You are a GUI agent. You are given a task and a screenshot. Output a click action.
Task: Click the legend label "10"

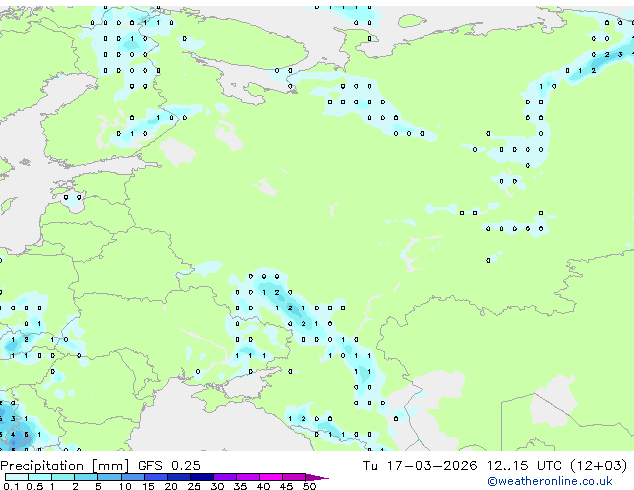point(125,486)
